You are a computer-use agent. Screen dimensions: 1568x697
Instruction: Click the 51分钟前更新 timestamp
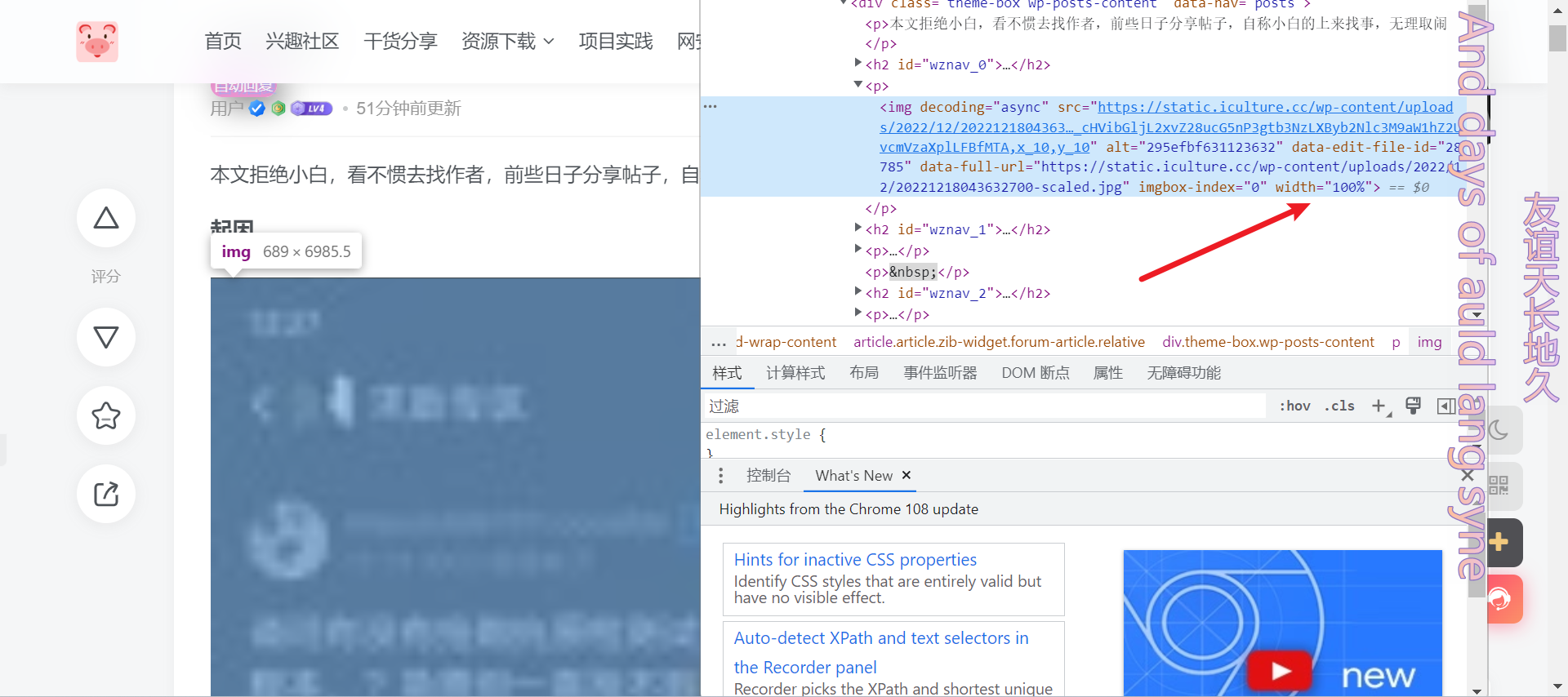tap(408, 109)
